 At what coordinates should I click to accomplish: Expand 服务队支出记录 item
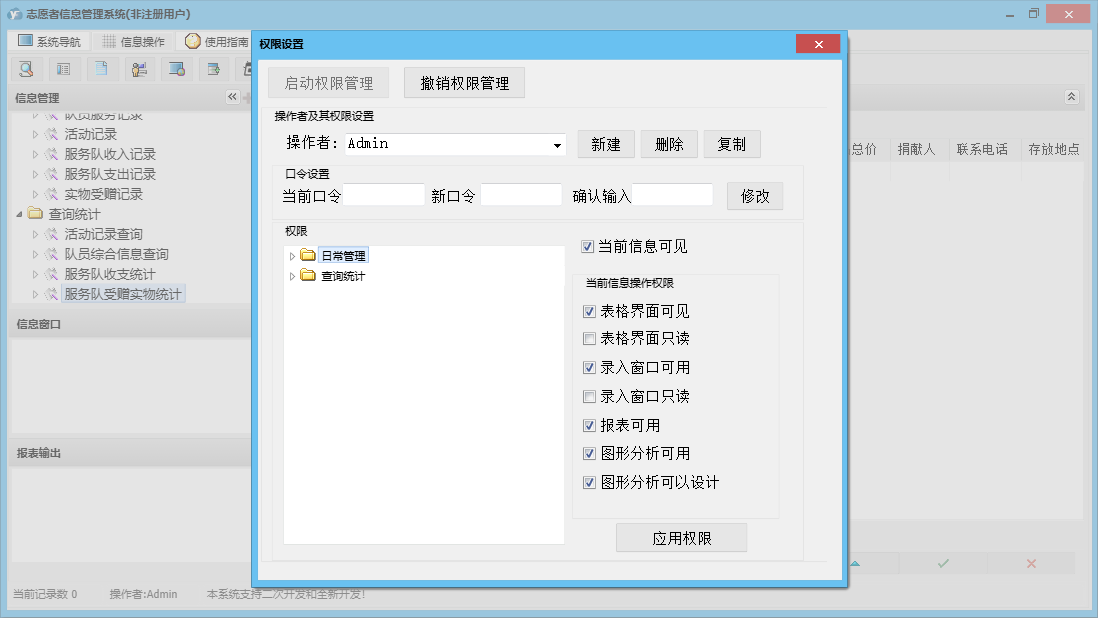click(x=35, y=174)
